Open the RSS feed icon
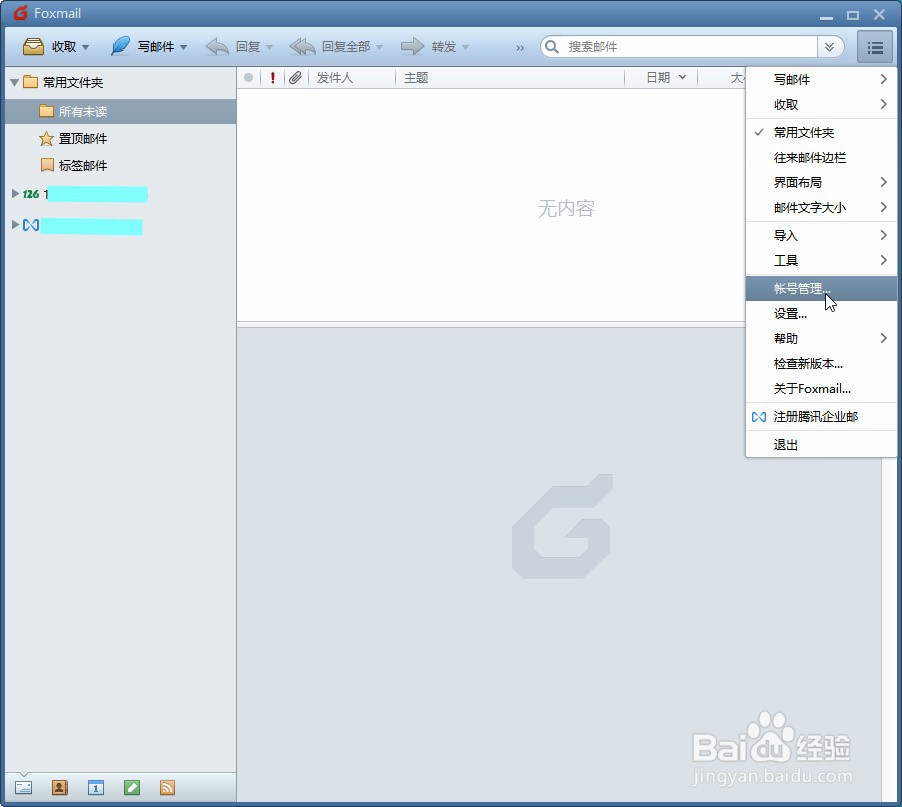The image size is (902, 807). (x=167, y=787)
